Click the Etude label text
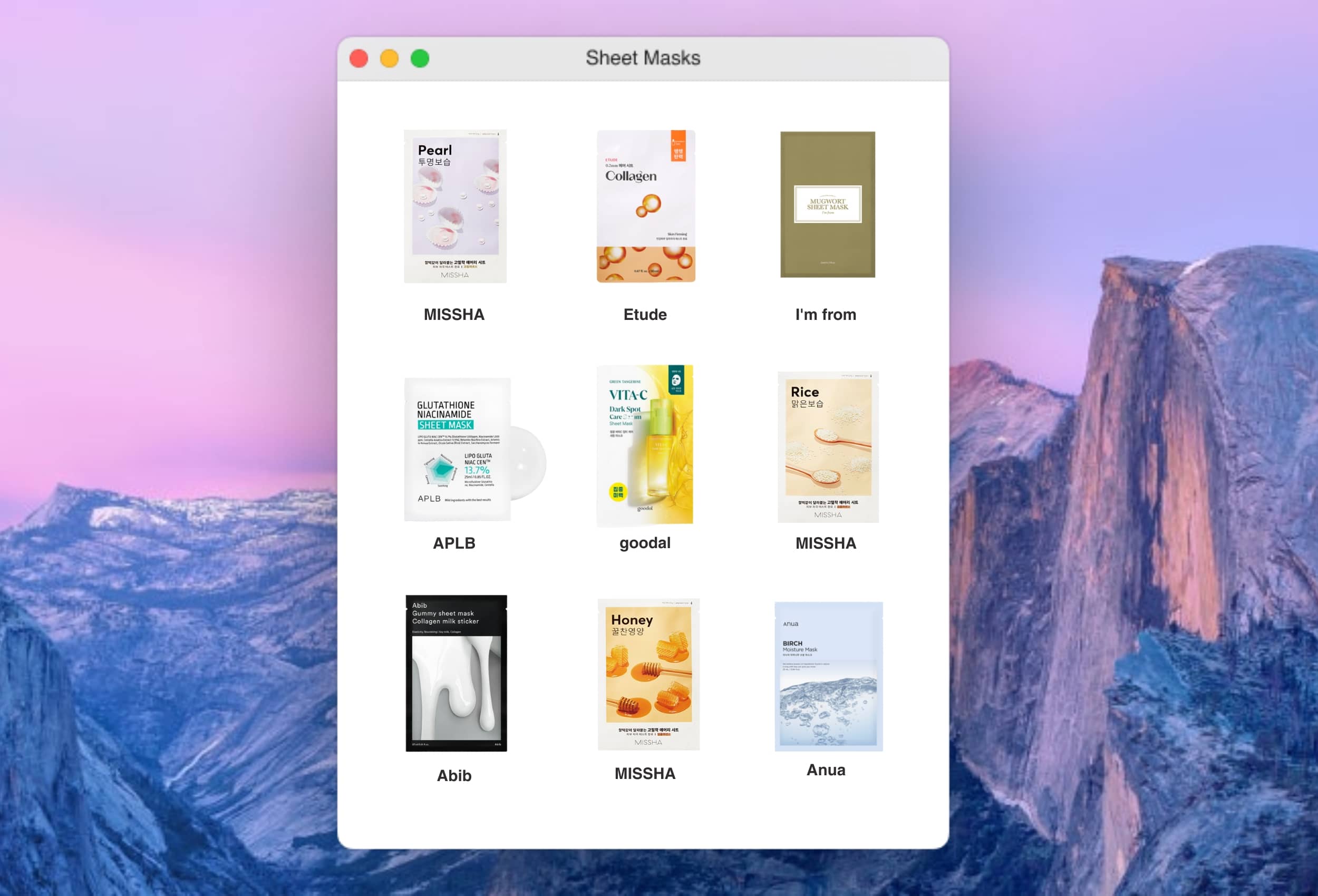 (x=645, y=315)
